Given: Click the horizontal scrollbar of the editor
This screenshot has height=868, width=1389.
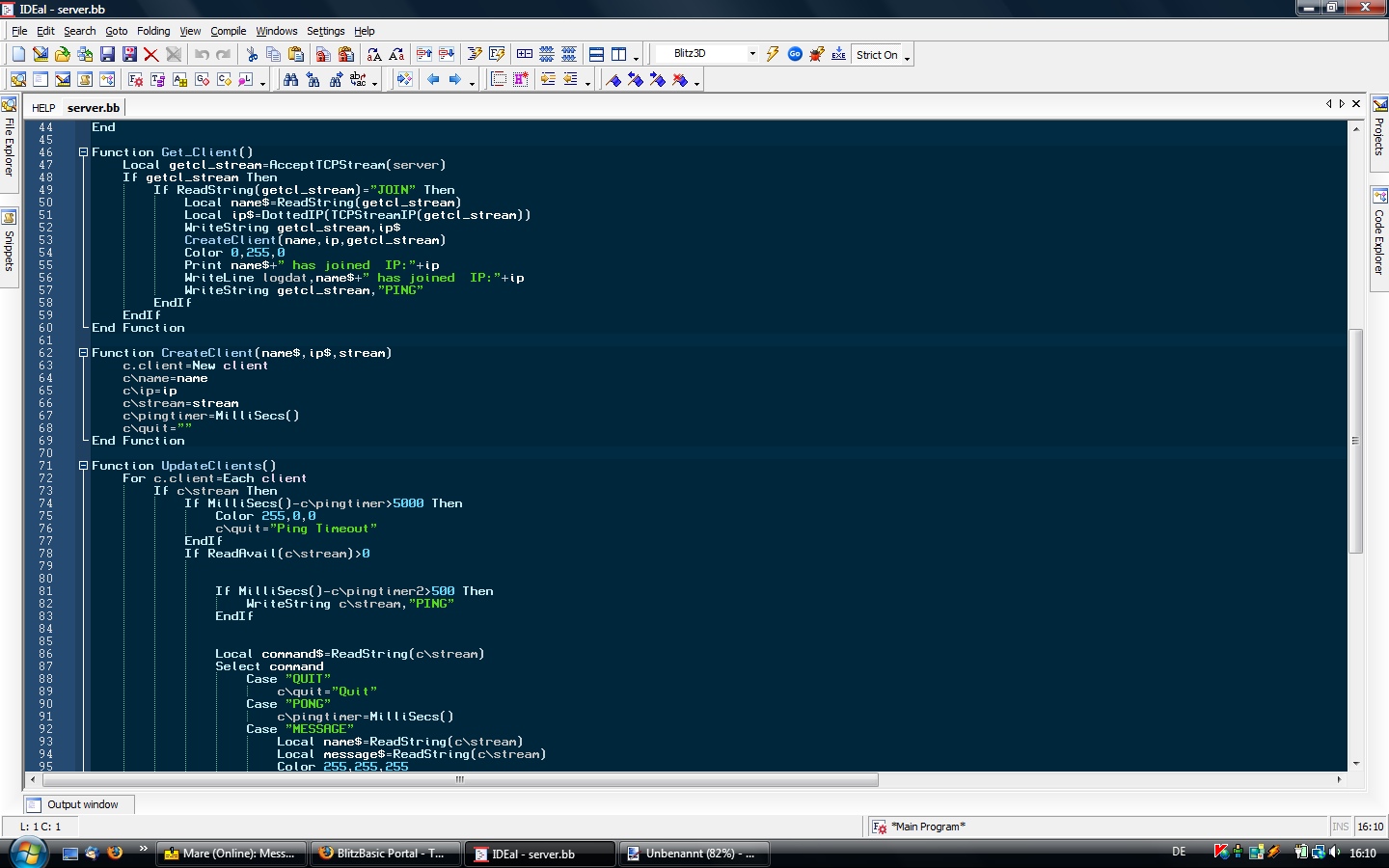Looking at the screenshot, I should (x=459, y=779).
